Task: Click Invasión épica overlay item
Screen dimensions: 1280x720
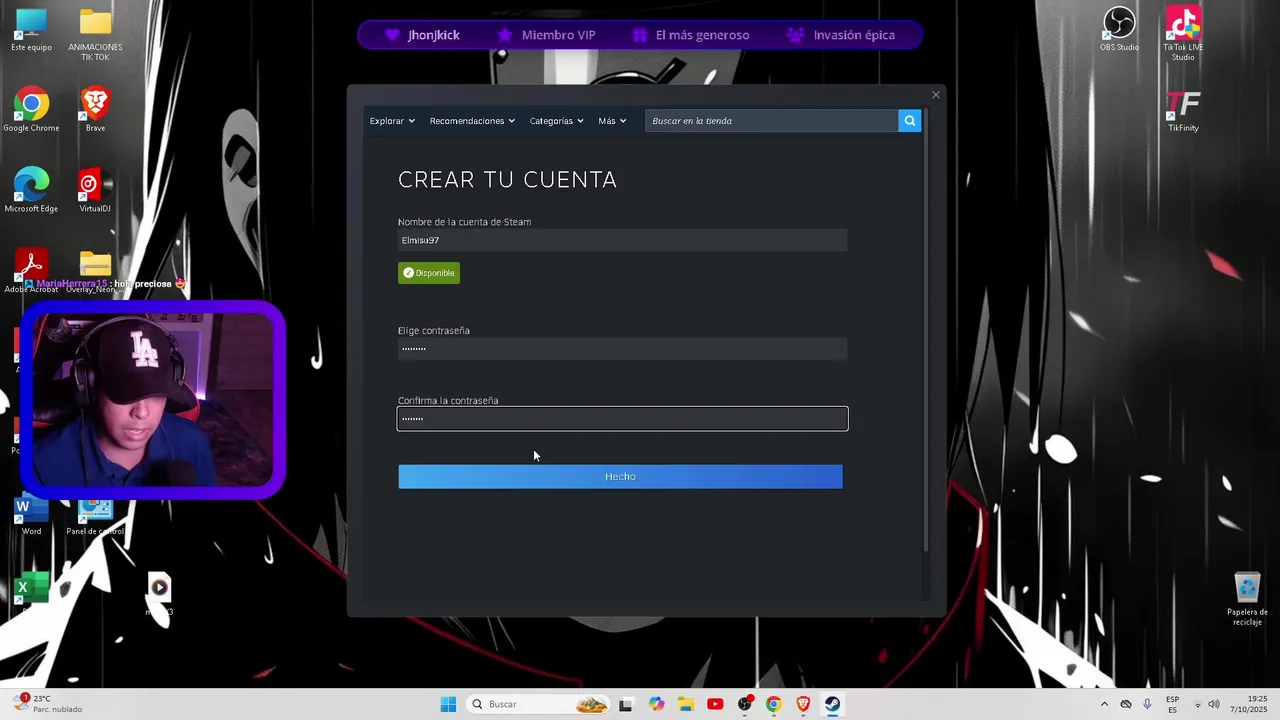Action: pos(841,35)
